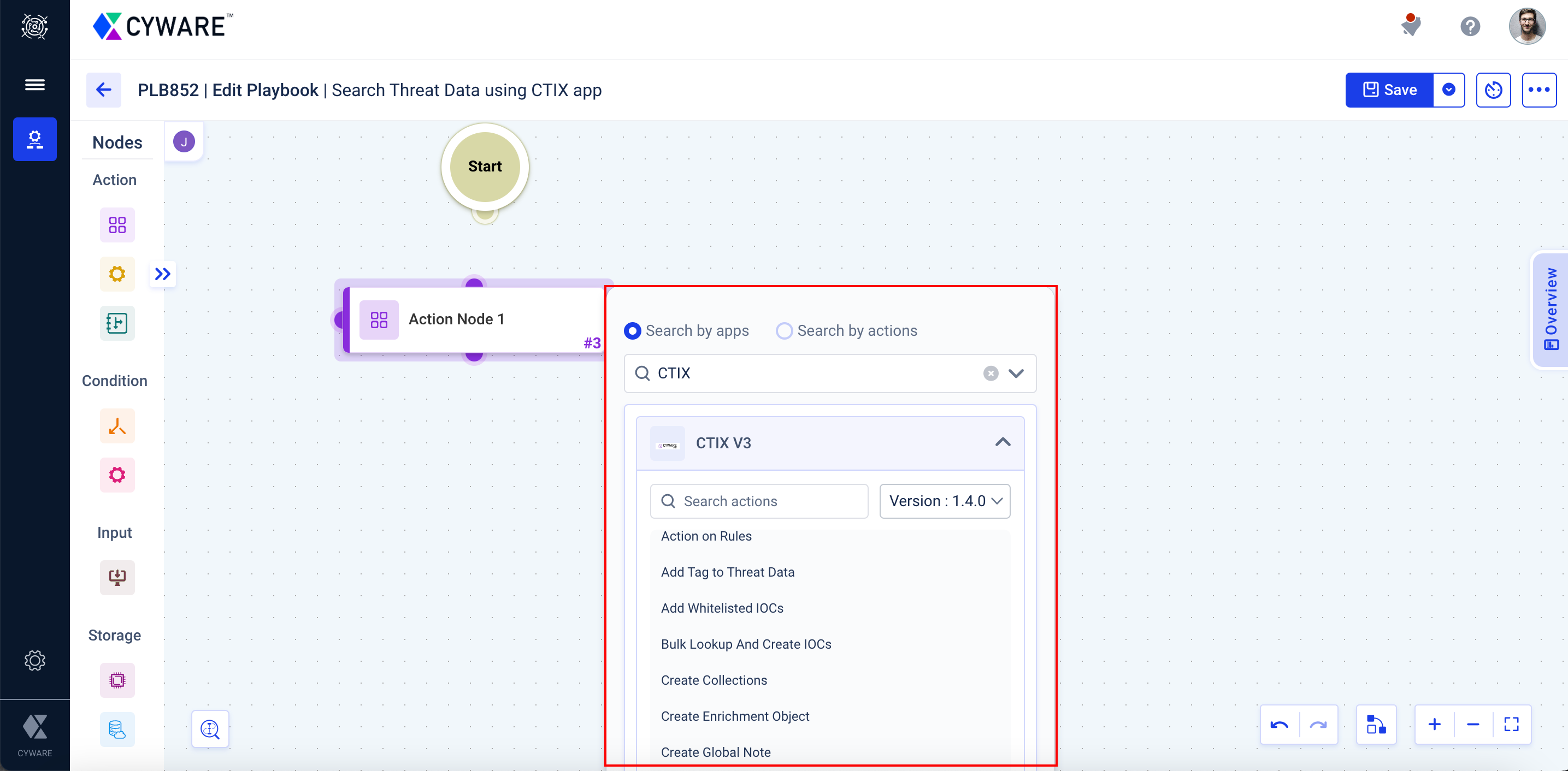Image resolution: width=1568 pixels, height=771 pixels.
Task: Expand the Version 1.4.0 dropdown
Action: (945, 501)
